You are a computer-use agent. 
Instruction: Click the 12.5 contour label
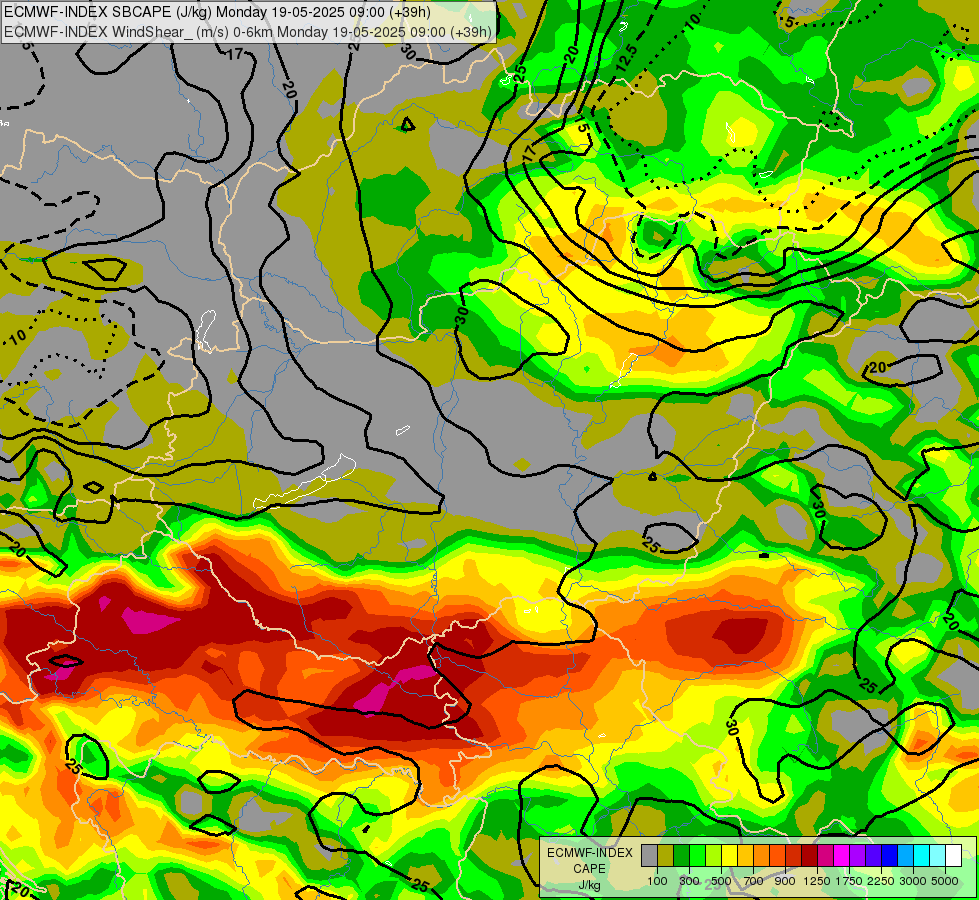(x=626, y=57)
